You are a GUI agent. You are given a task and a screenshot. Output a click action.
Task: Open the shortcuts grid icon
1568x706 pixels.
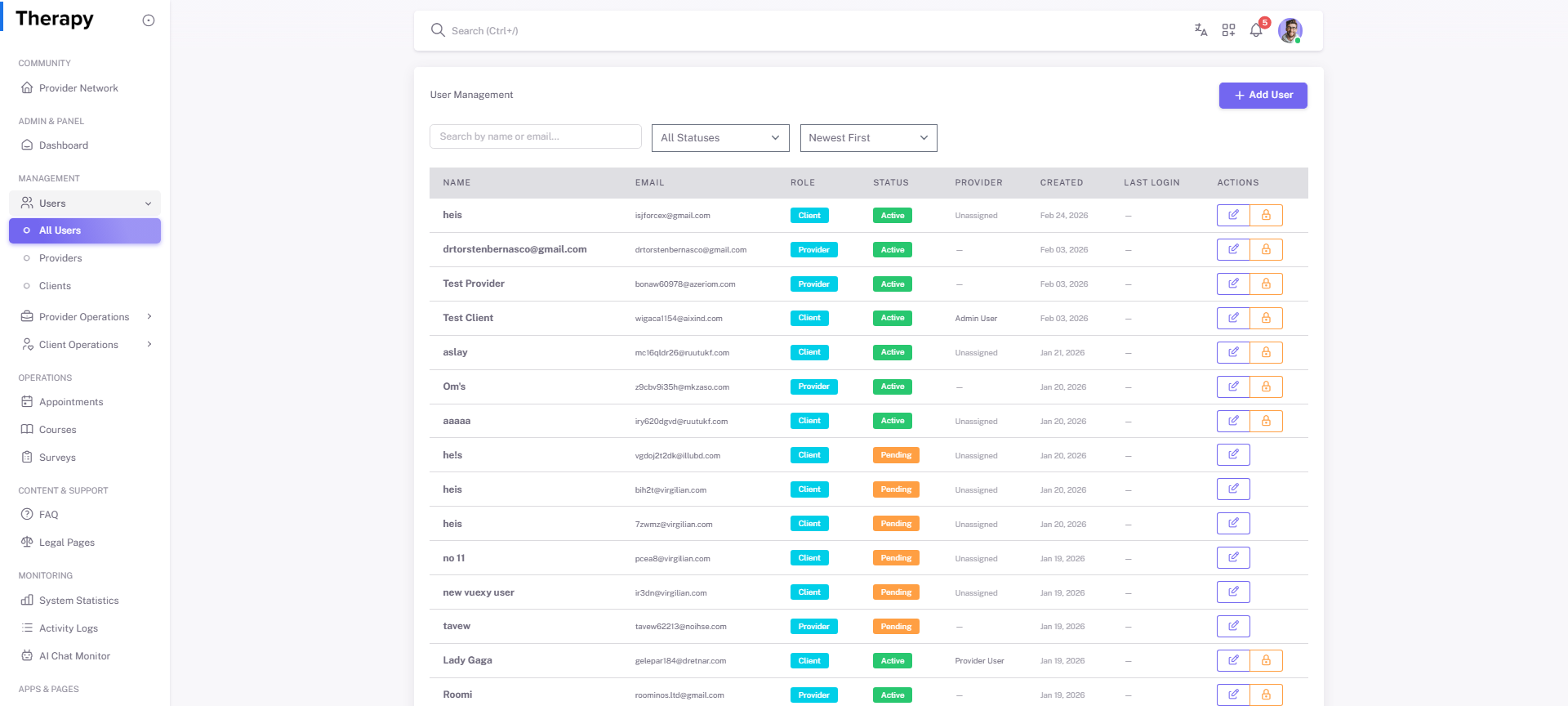tap(1228, 30)
